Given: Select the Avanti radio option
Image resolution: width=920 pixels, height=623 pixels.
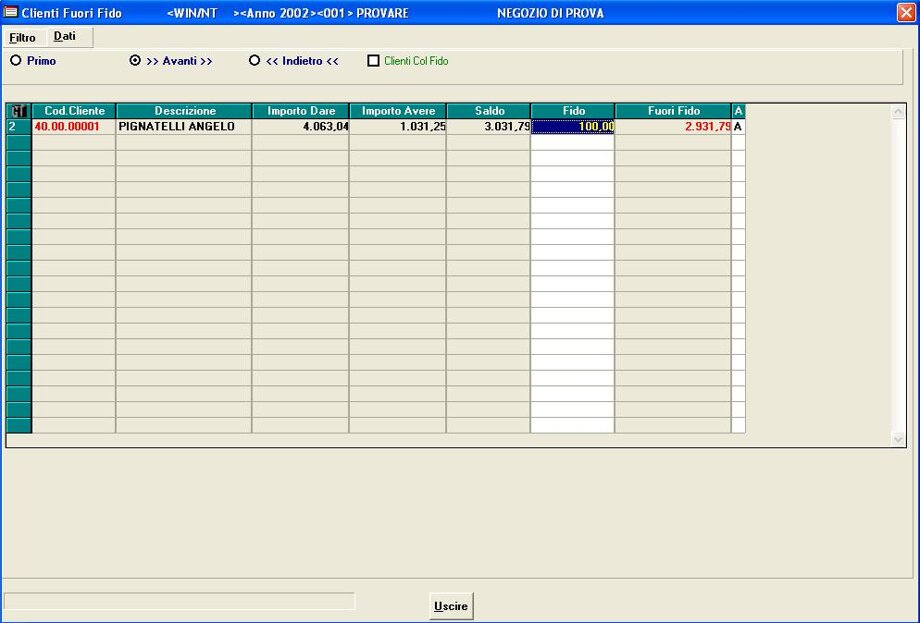Looking at the screenshot, I should (135, 61).
